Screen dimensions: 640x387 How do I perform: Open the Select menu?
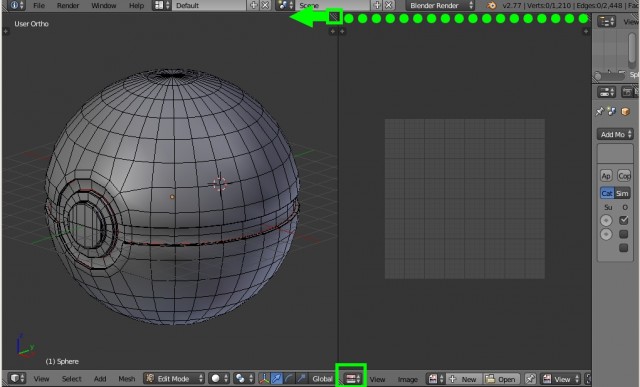[x=71, y=379]
